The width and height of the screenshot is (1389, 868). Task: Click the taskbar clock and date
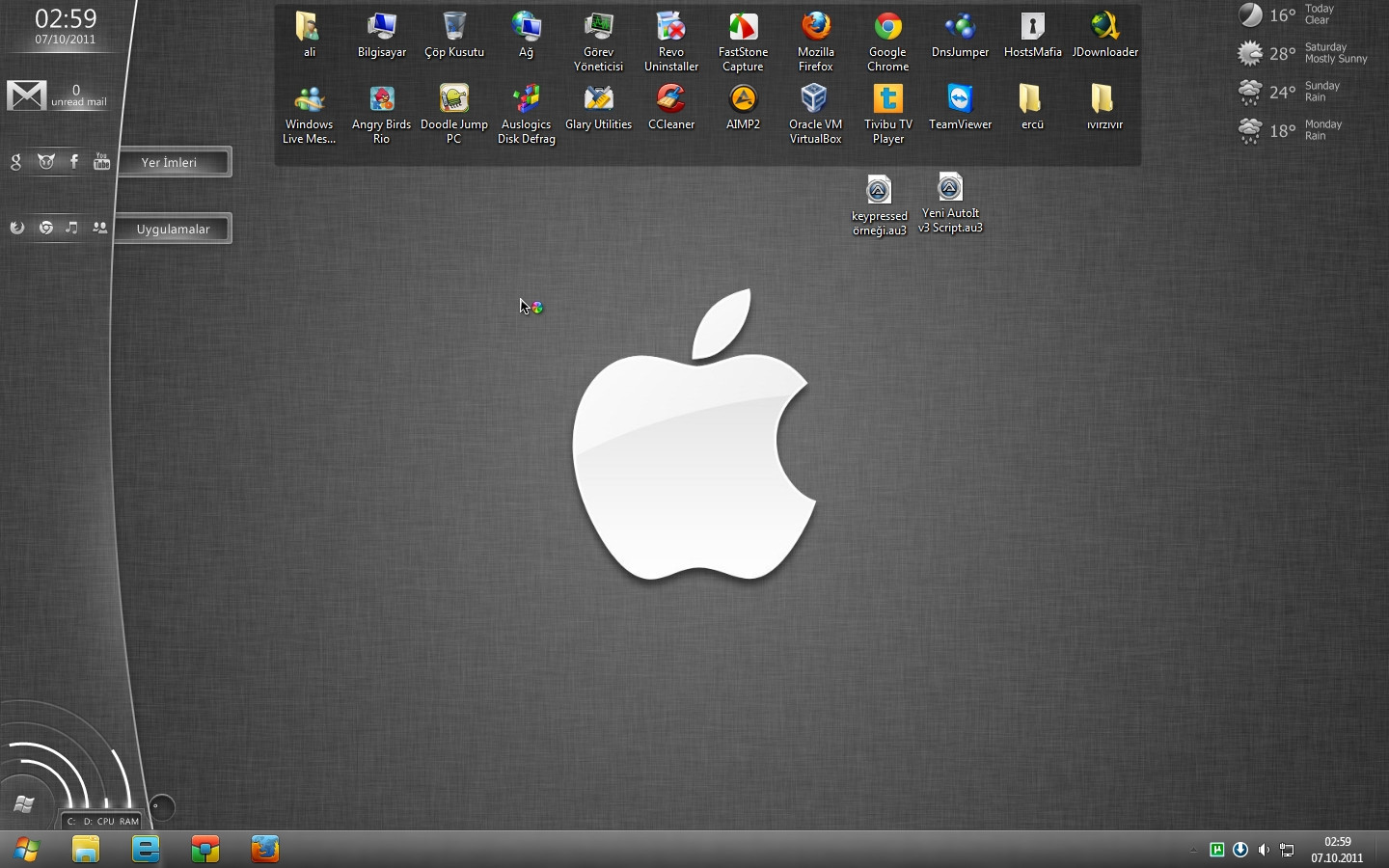[x=1337, y=850]
